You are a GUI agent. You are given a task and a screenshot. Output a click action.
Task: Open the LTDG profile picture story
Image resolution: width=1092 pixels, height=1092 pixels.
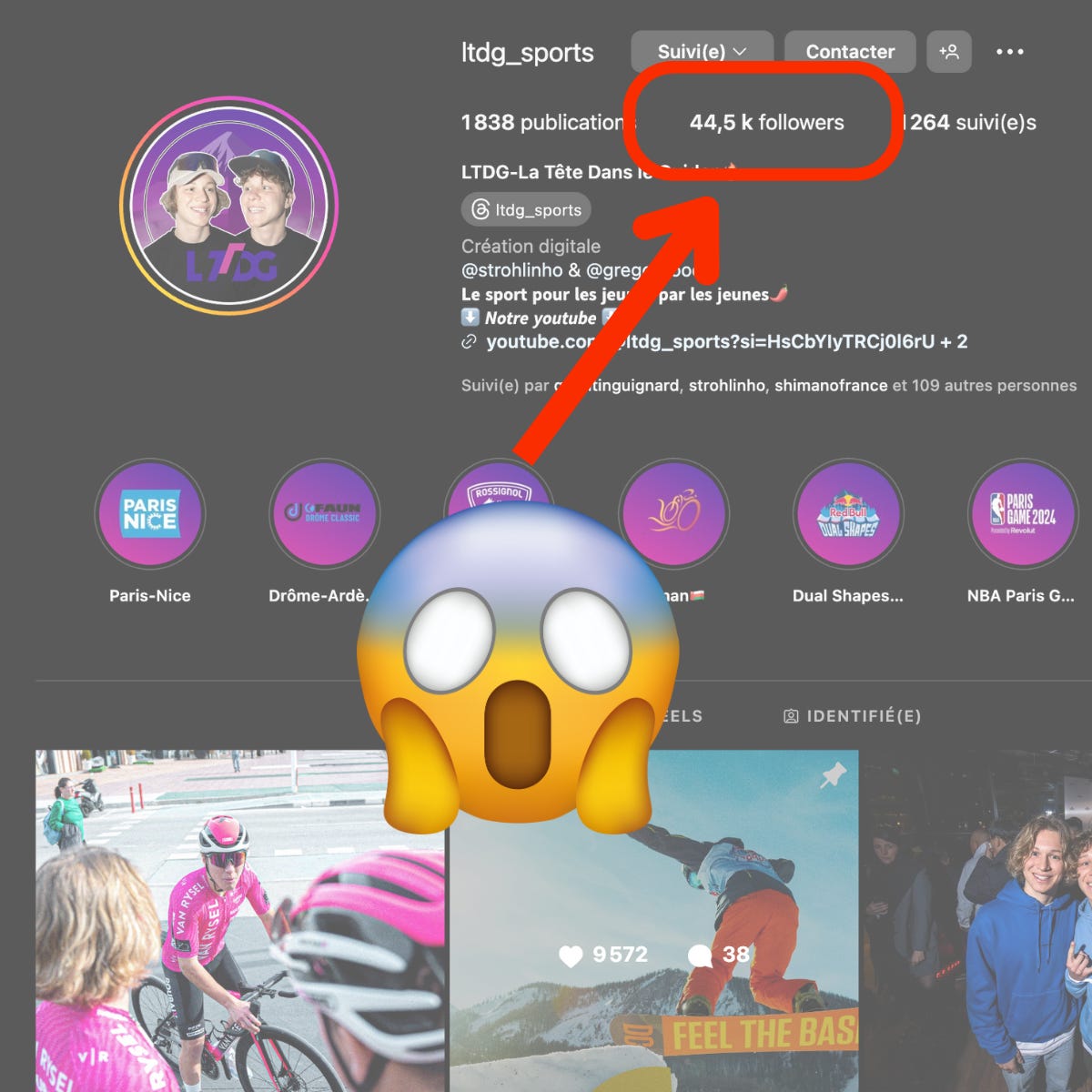pyautogui.click(x=229, y=206)
